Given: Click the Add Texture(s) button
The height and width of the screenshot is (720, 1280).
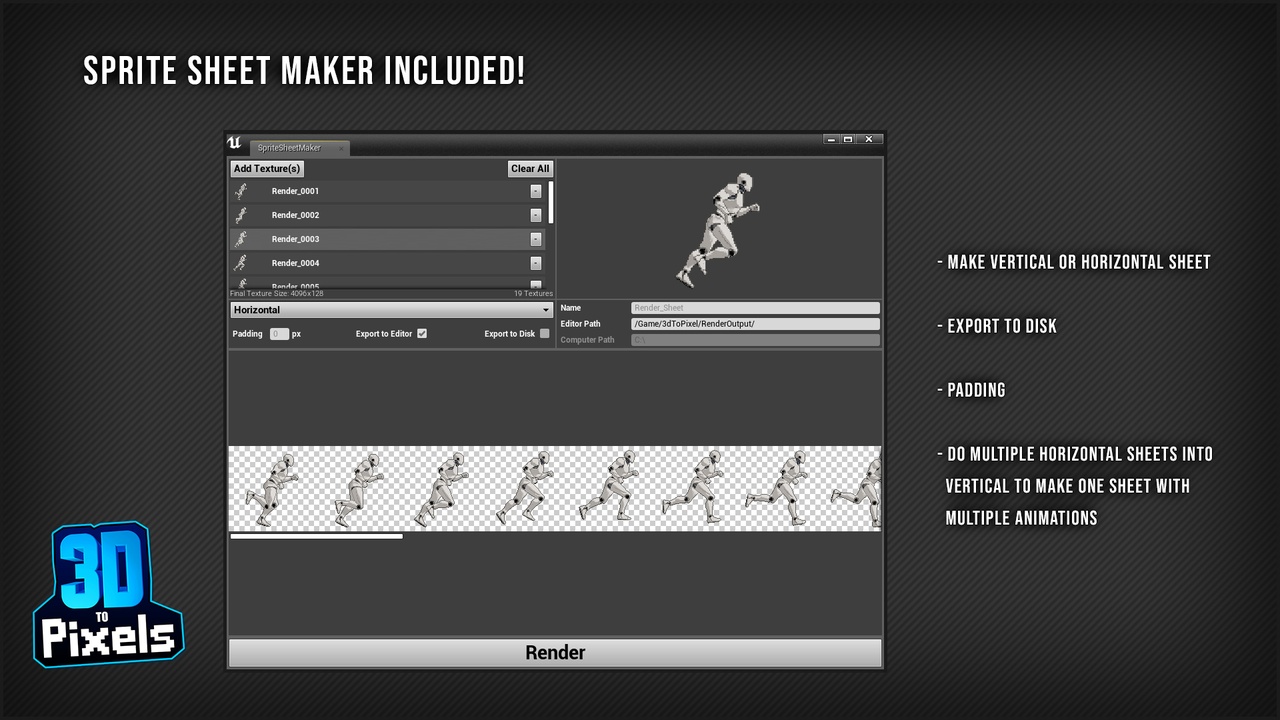Looking at the screenshot, I should tap(267, 169).
